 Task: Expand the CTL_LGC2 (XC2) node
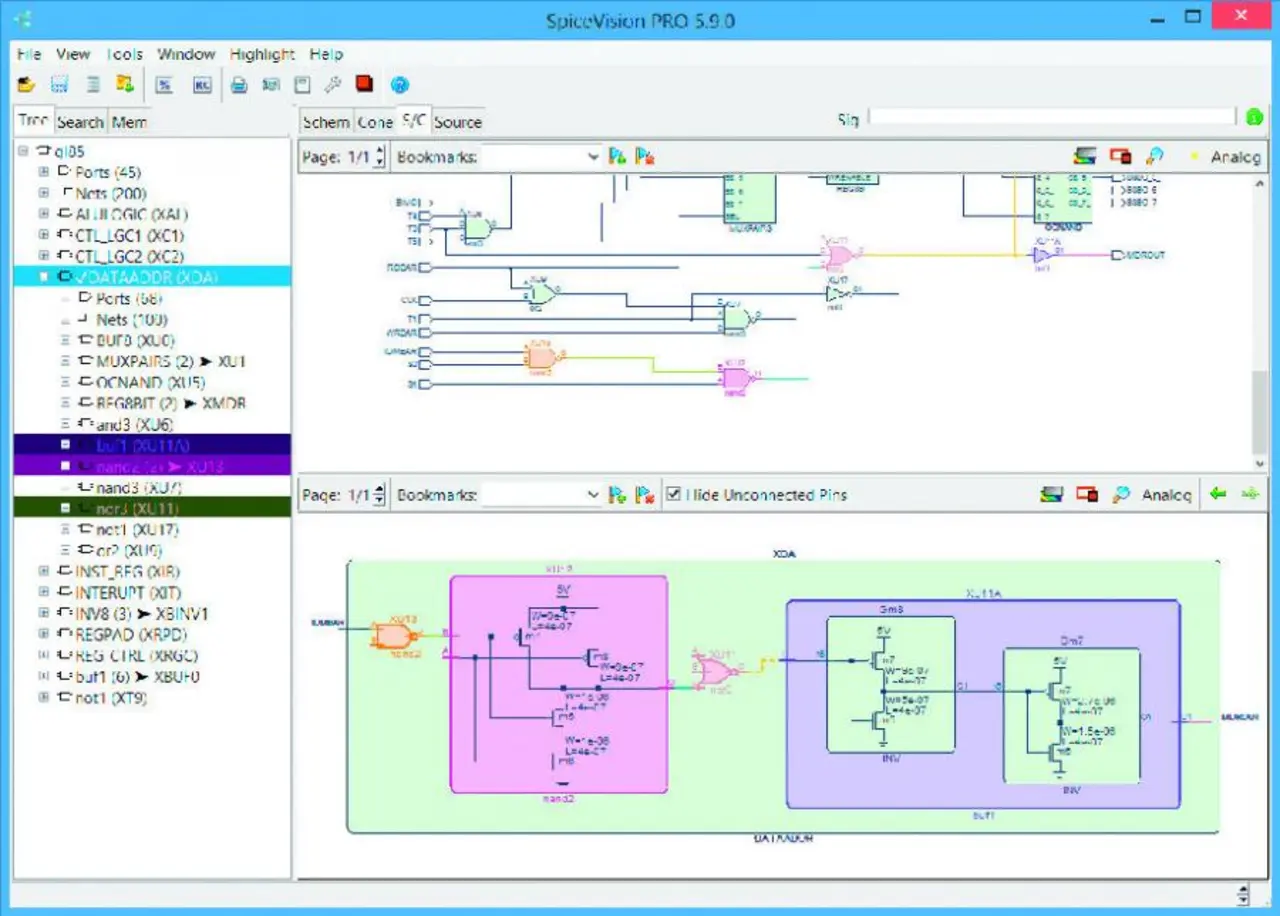(x=44, y=256)
